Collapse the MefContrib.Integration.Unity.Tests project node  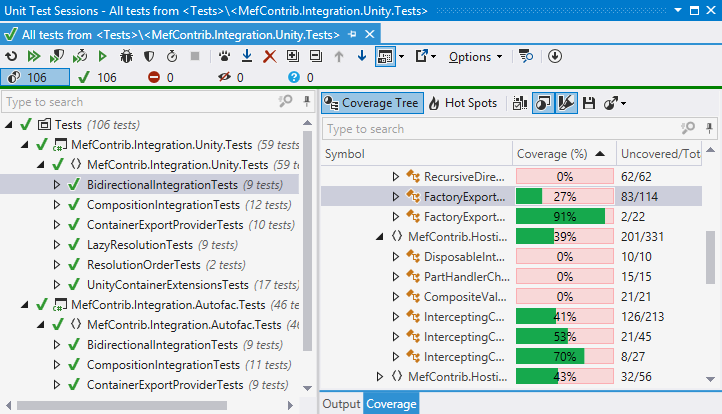tap(25, 144)
